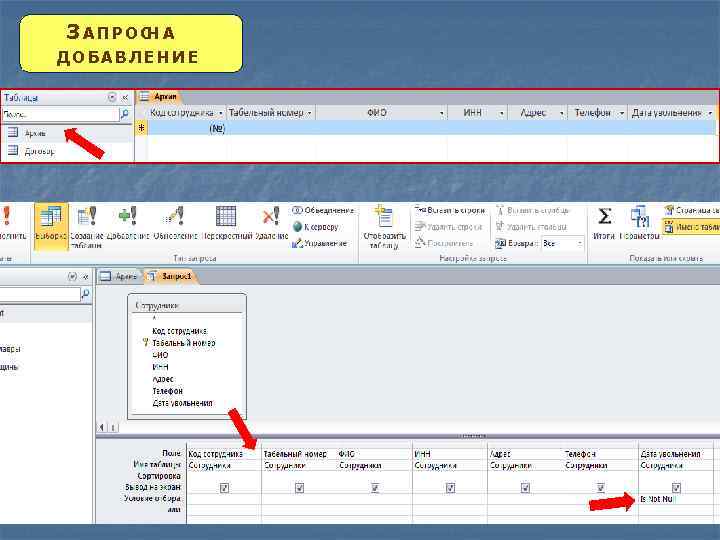The width and height of the screenshot is (720, 540).
Task: Click the Поле cell containing ИНН
Action: pos(450,454)
